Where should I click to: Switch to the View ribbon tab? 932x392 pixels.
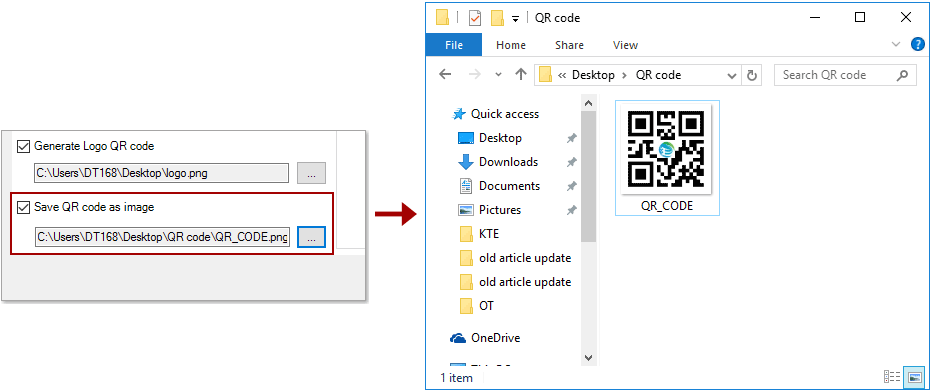tap(625, 45)
